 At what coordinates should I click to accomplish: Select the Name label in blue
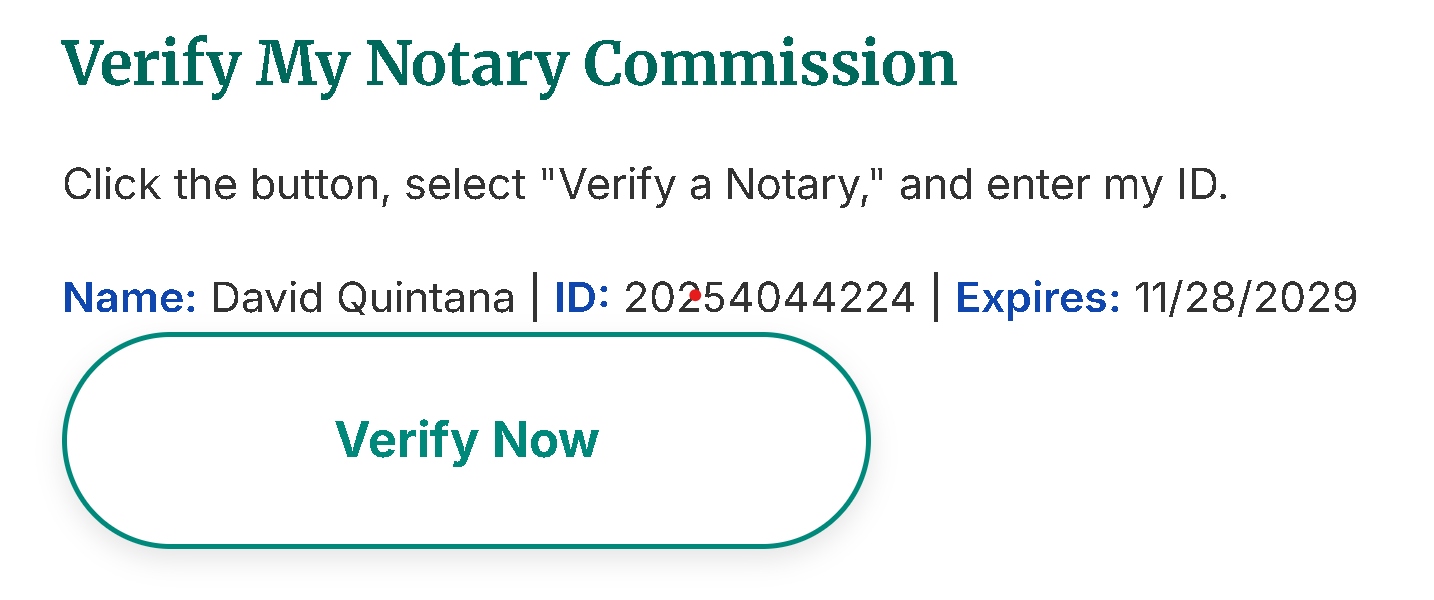coord(129,297)
